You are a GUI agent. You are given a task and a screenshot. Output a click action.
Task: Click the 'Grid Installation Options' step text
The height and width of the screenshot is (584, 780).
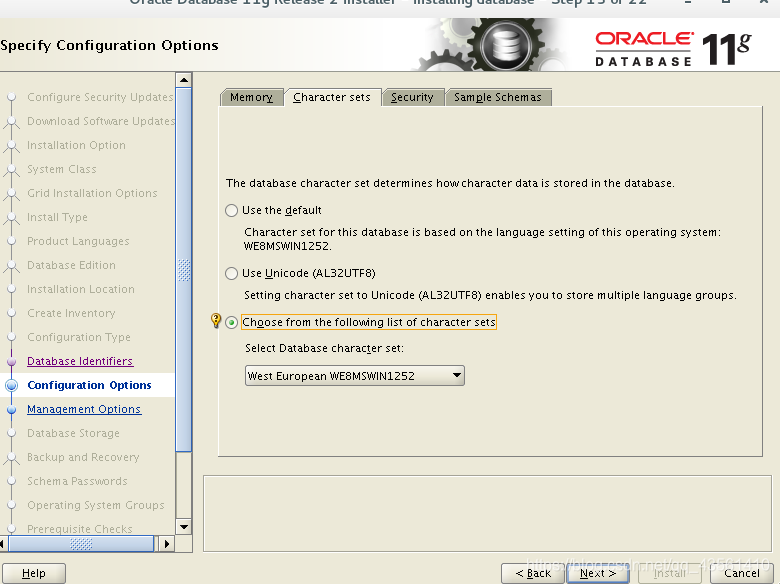point(92,193)
